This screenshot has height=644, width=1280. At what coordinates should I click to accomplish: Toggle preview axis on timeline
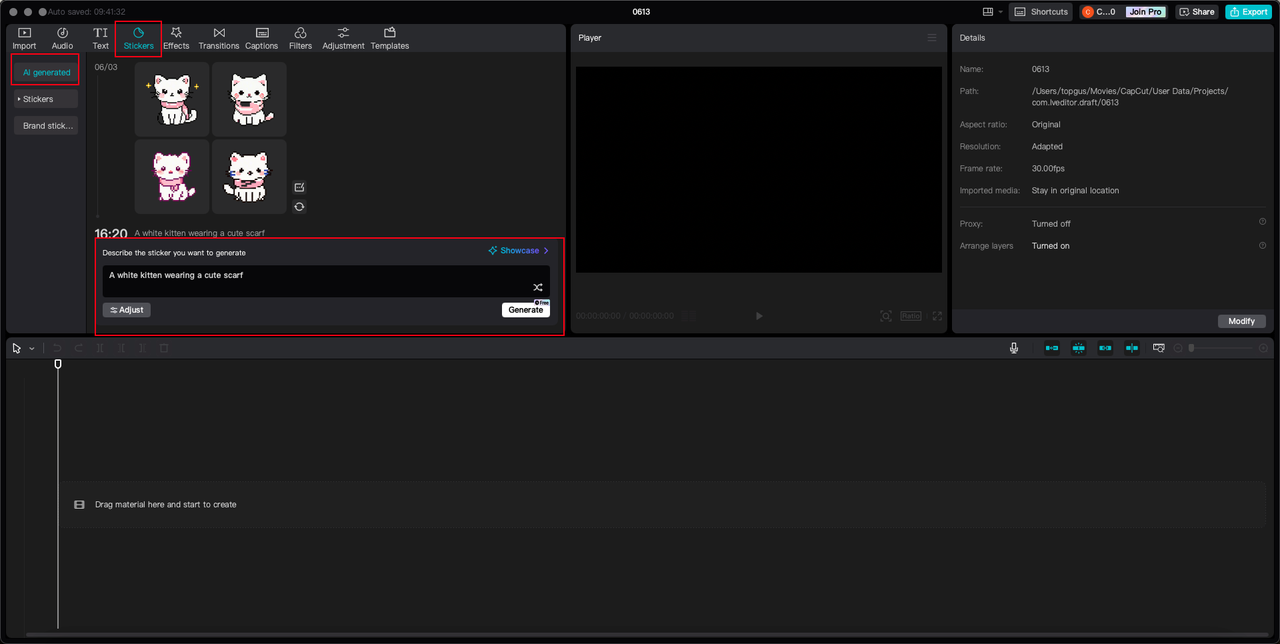click(x=1131, y=348)
